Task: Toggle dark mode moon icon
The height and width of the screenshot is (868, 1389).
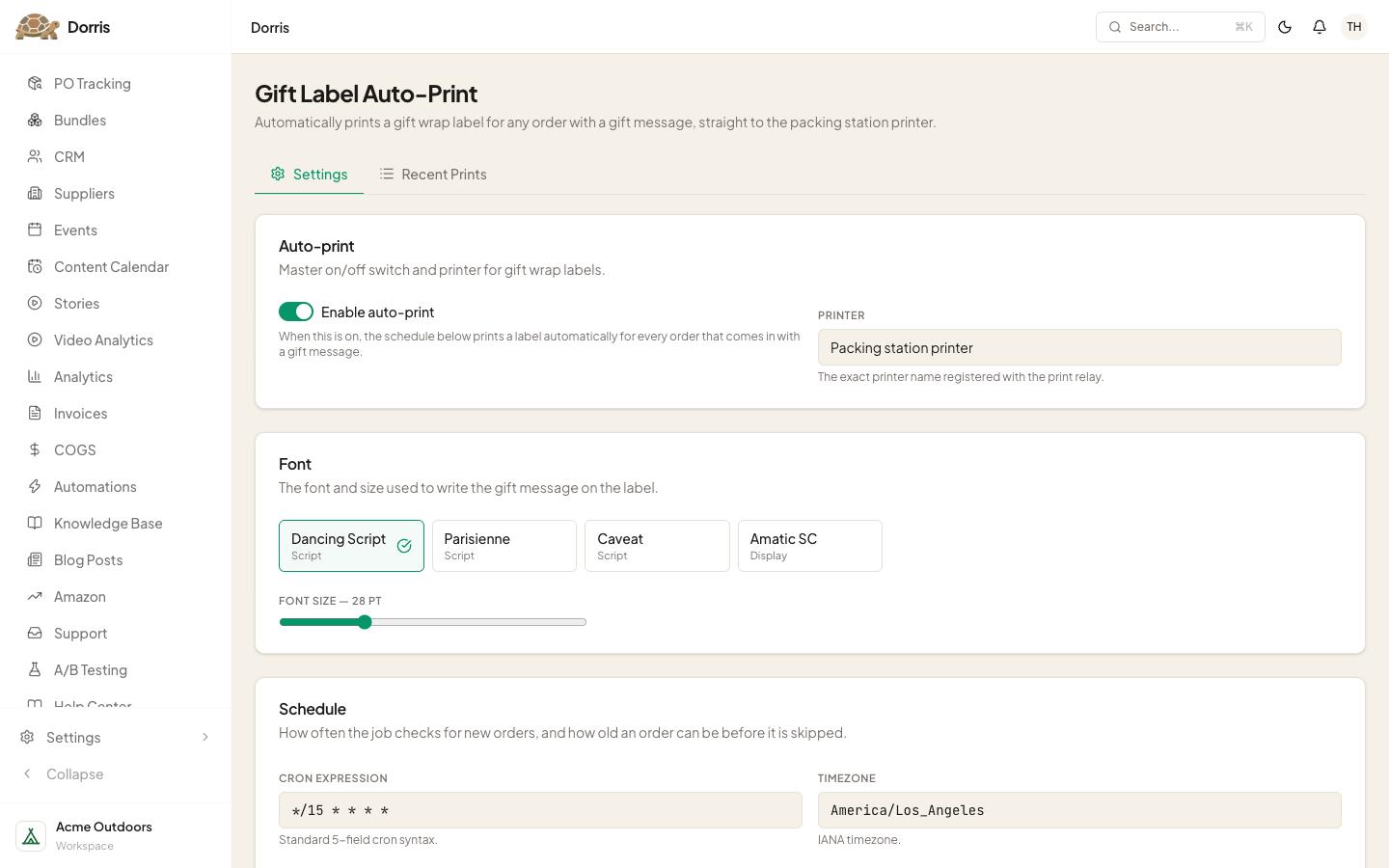Action: pos(1285,27)
